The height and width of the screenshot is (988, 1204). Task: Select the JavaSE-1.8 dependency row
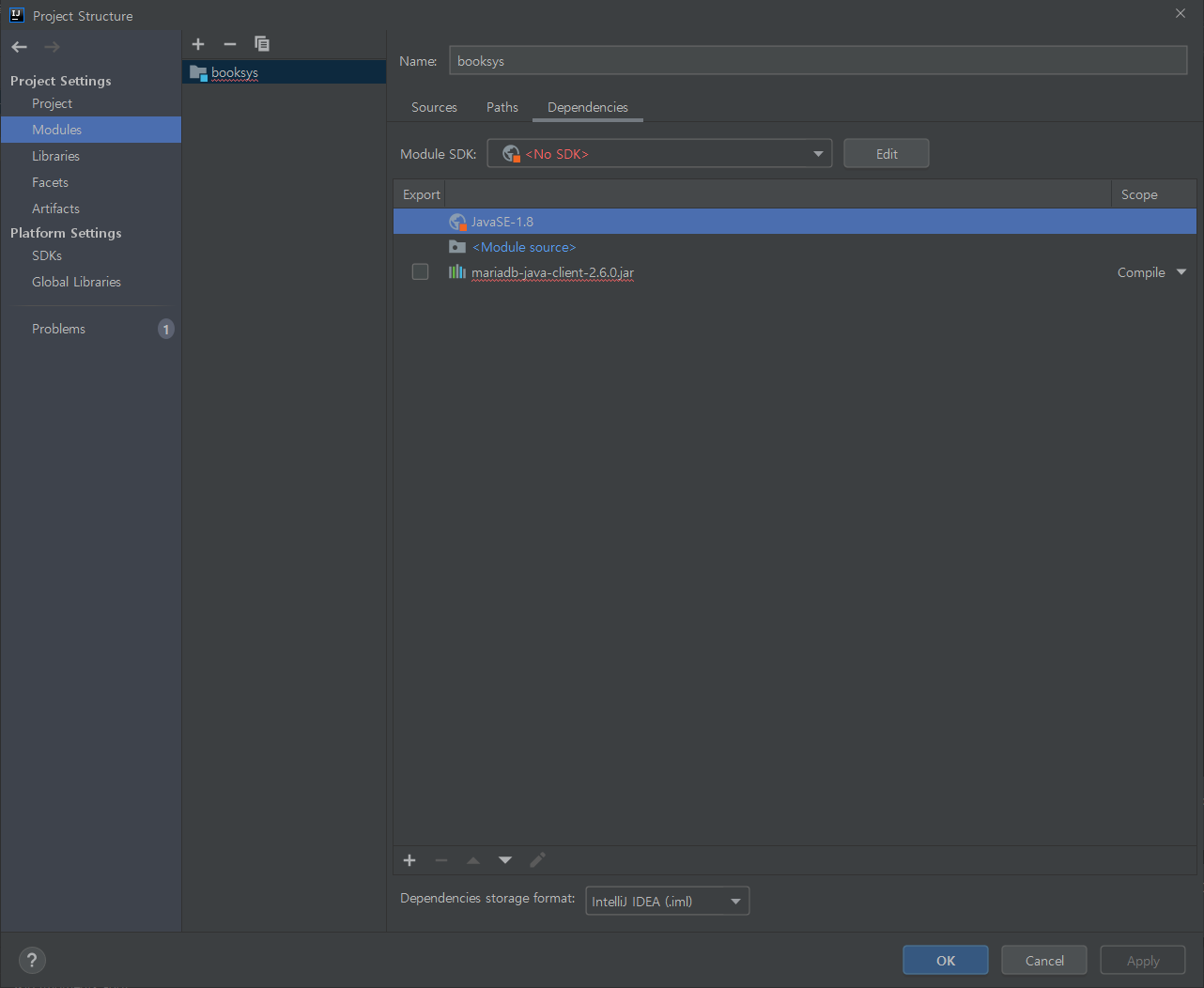[795, 222]
